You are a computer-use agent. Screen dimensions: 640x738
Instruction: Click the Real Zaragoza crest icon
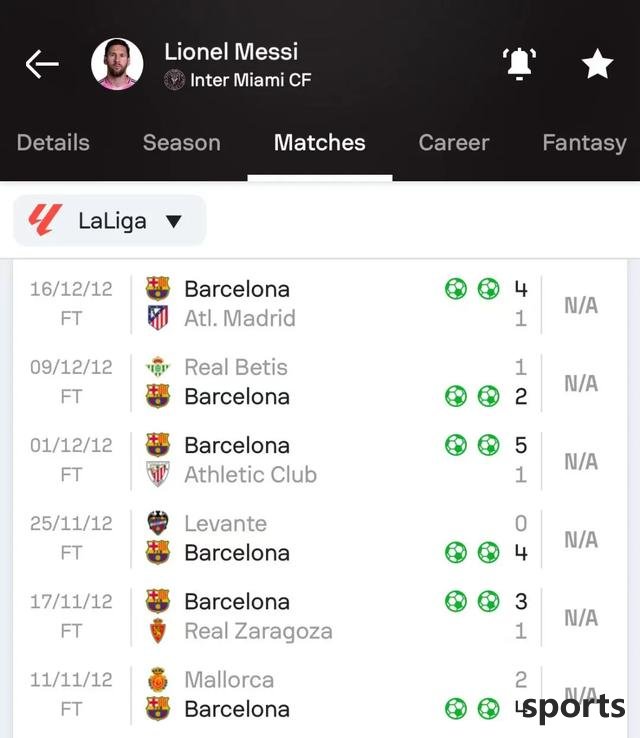tap(158, 631)
